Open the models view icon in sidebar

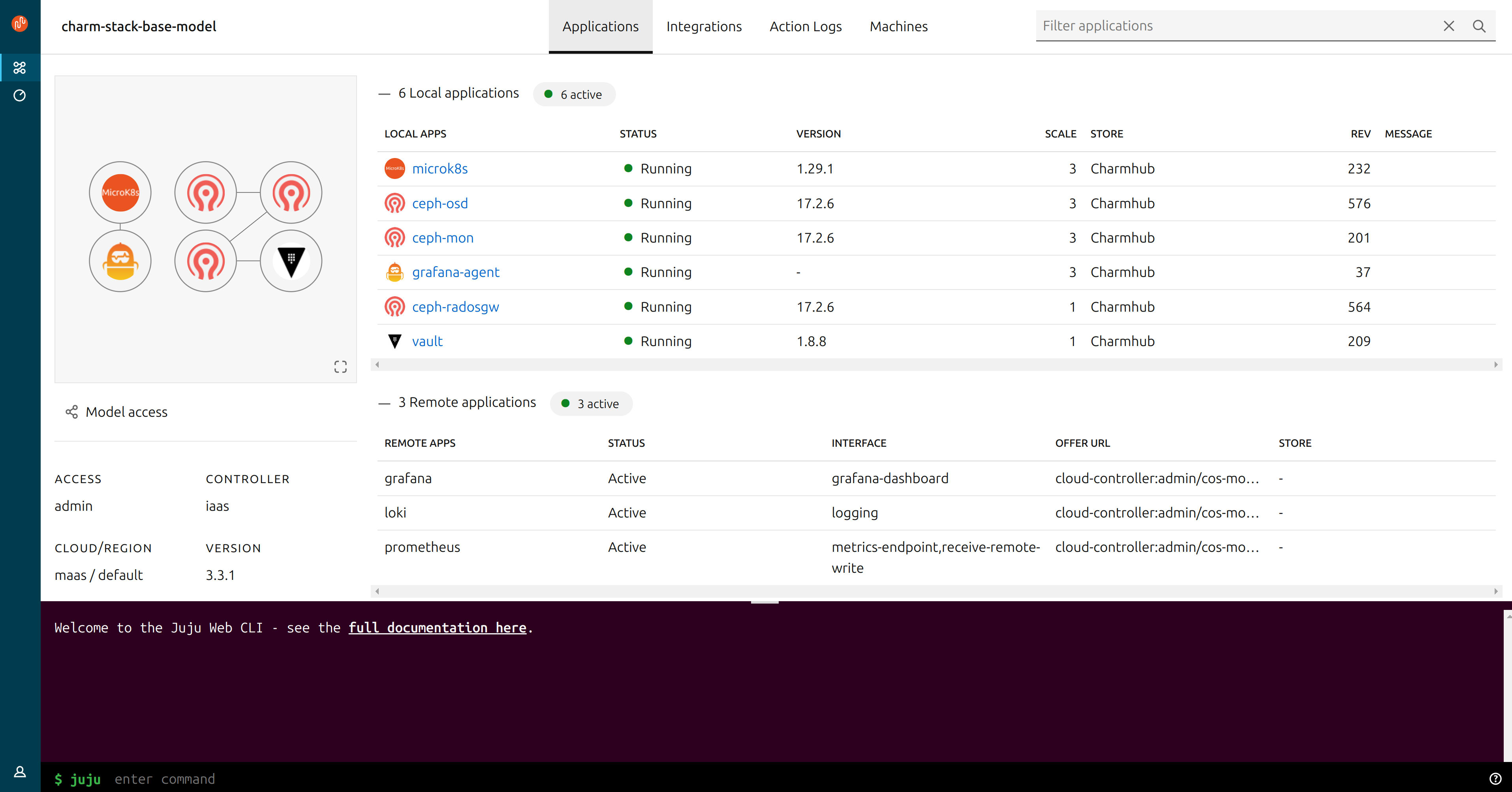[x=20, y=68]
